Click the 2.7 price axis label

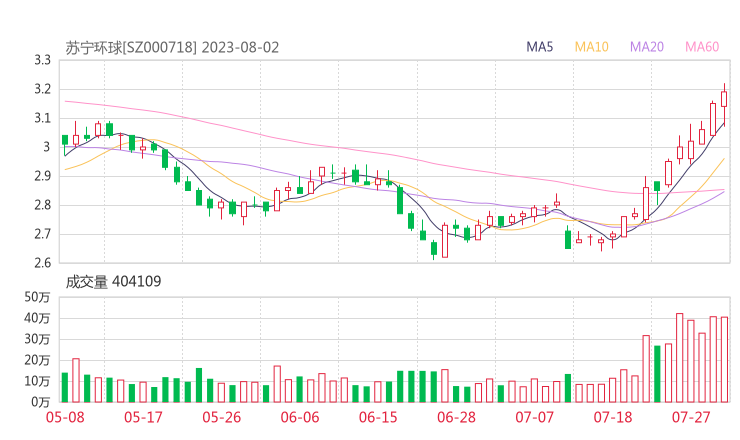pos(42,234)
